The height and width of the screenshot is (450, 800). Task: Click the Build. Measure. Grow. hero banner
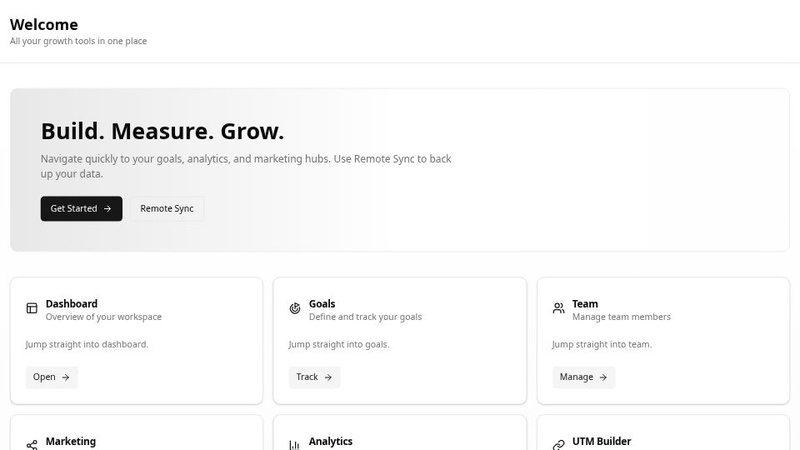point(400,170)
